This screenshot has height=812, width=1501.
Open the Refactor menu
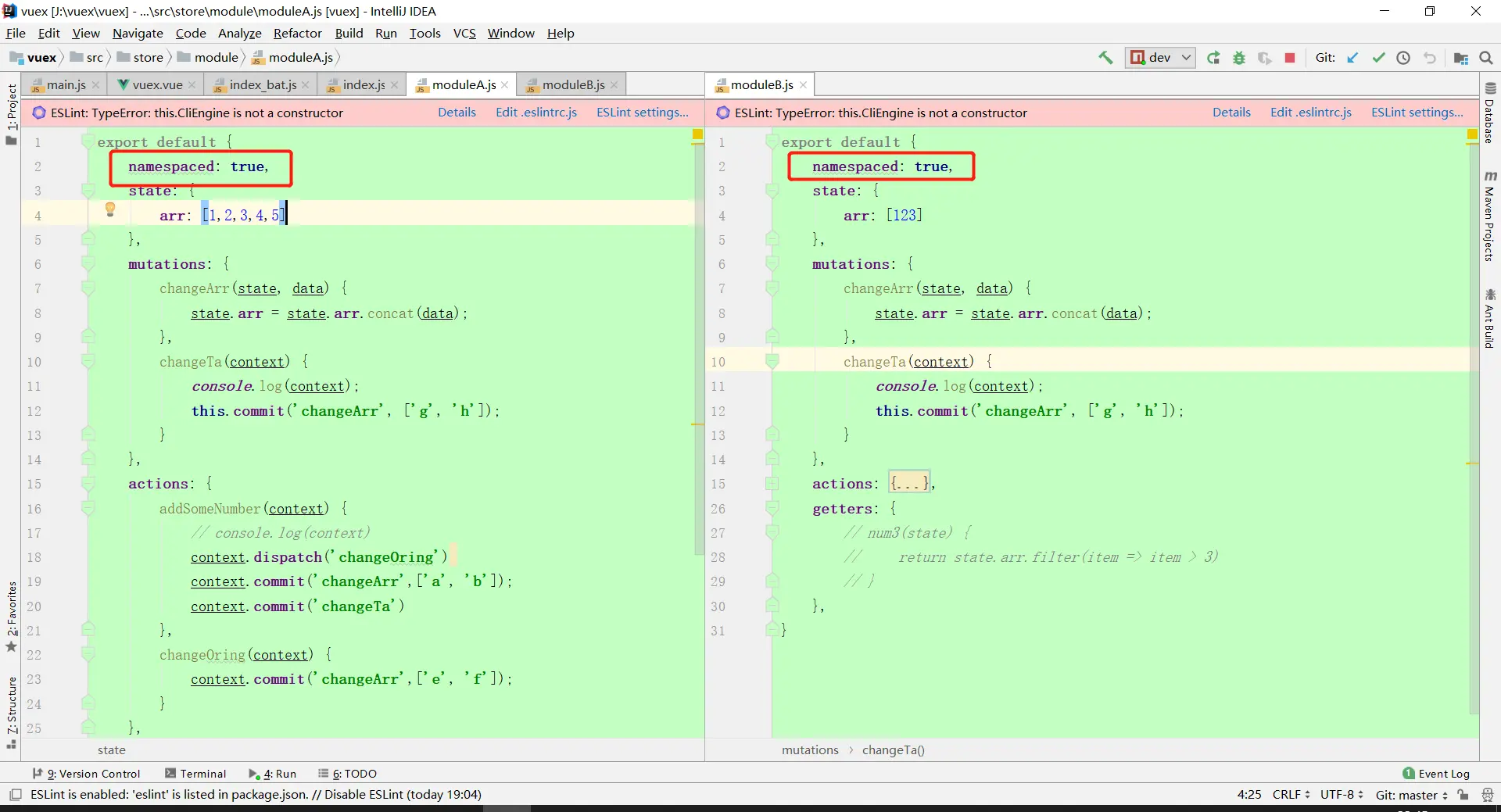pyautogui.click(x=297, y=34)
